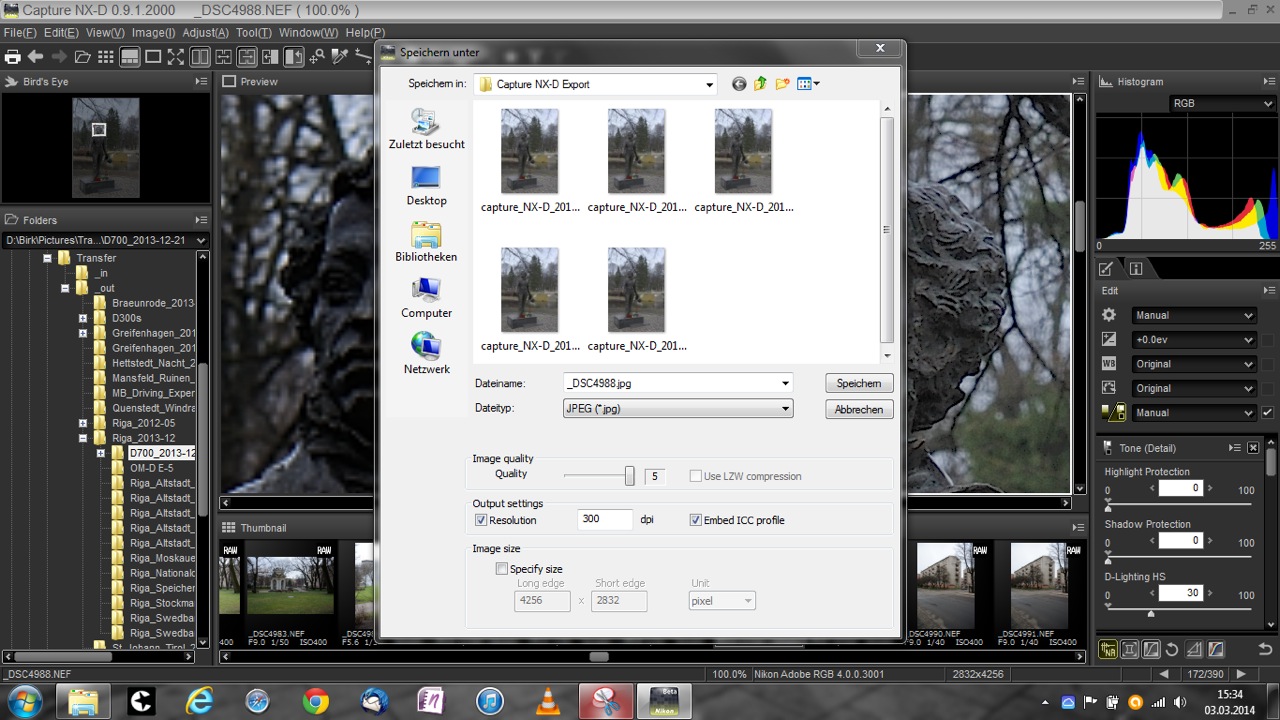
Task: Create new folder in the save dialog
Action: (782, 84)
